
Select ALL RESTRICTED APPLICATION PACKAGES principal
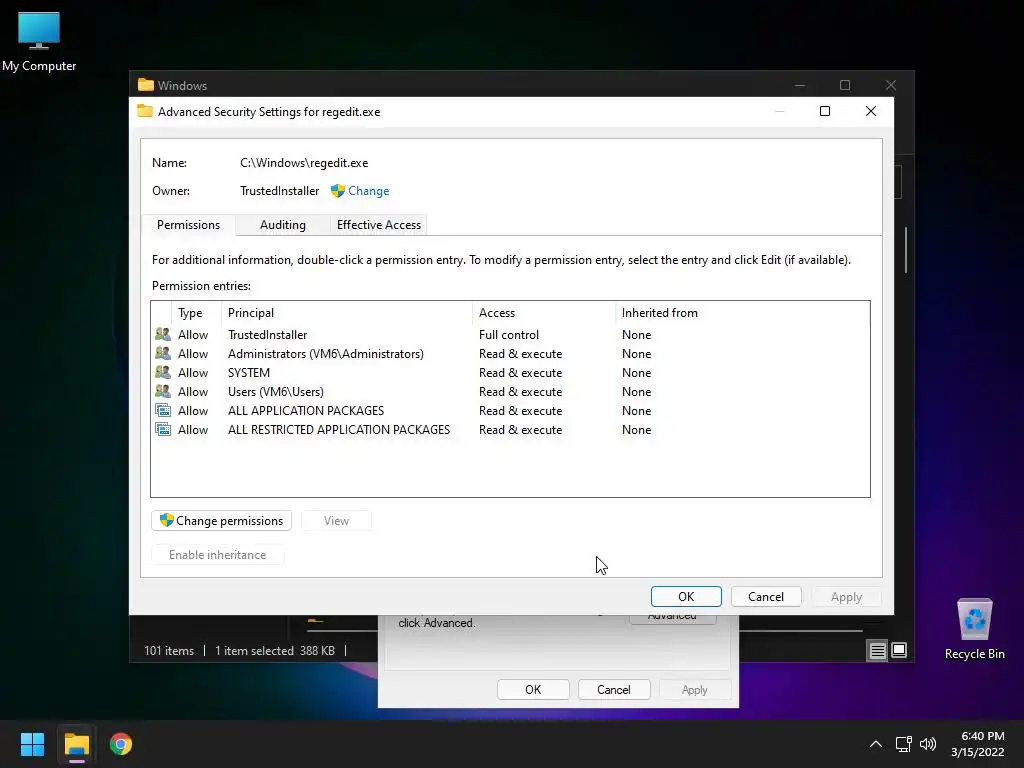338,429
